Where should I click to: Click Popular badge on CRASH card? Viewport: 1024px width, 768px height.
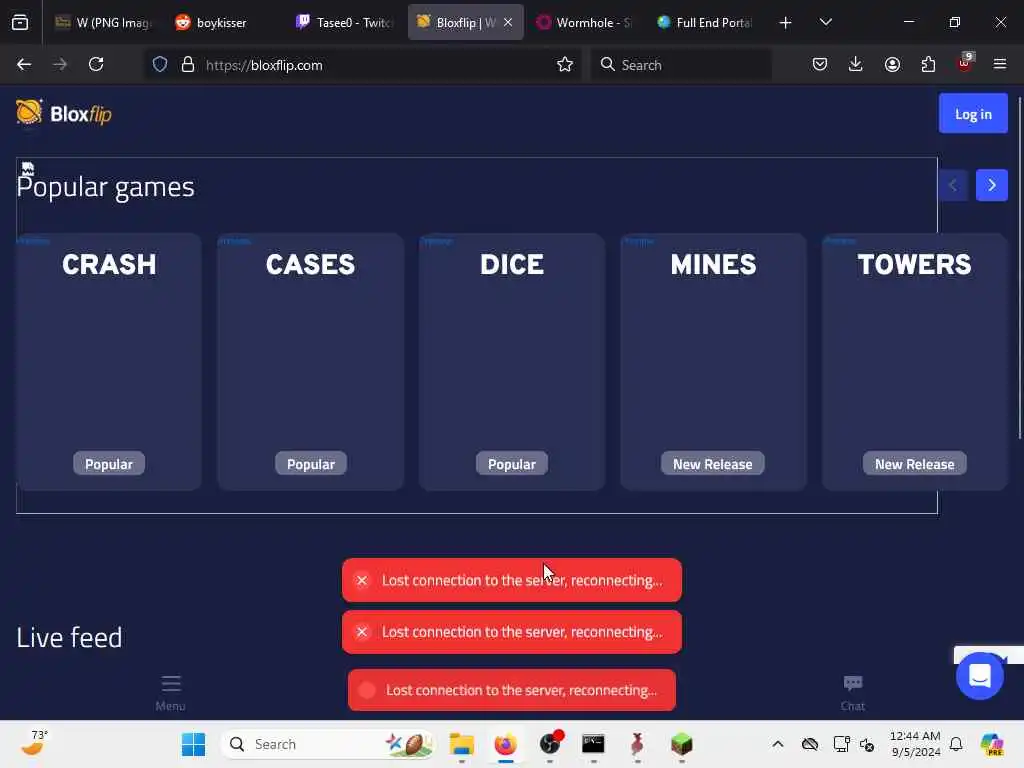click(108, 464)
